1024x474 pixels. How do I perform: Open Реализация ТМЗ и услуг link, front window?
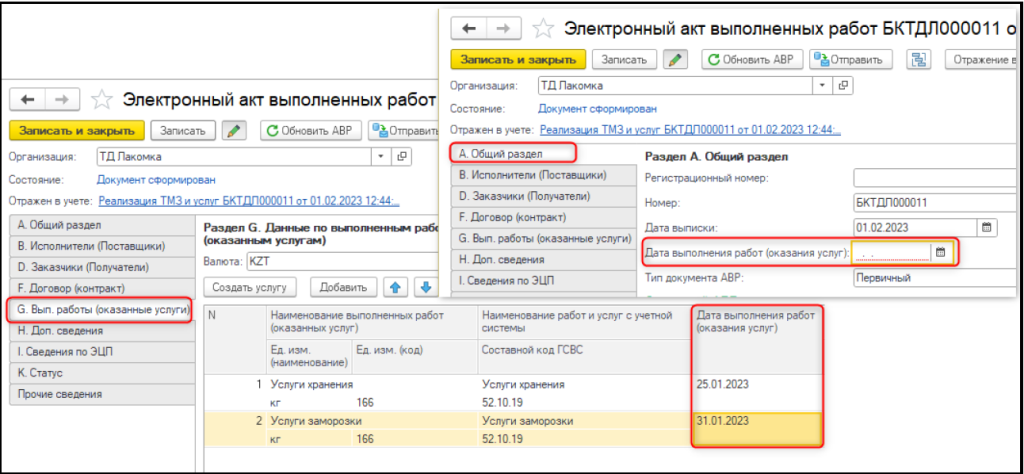pos(690,130)
